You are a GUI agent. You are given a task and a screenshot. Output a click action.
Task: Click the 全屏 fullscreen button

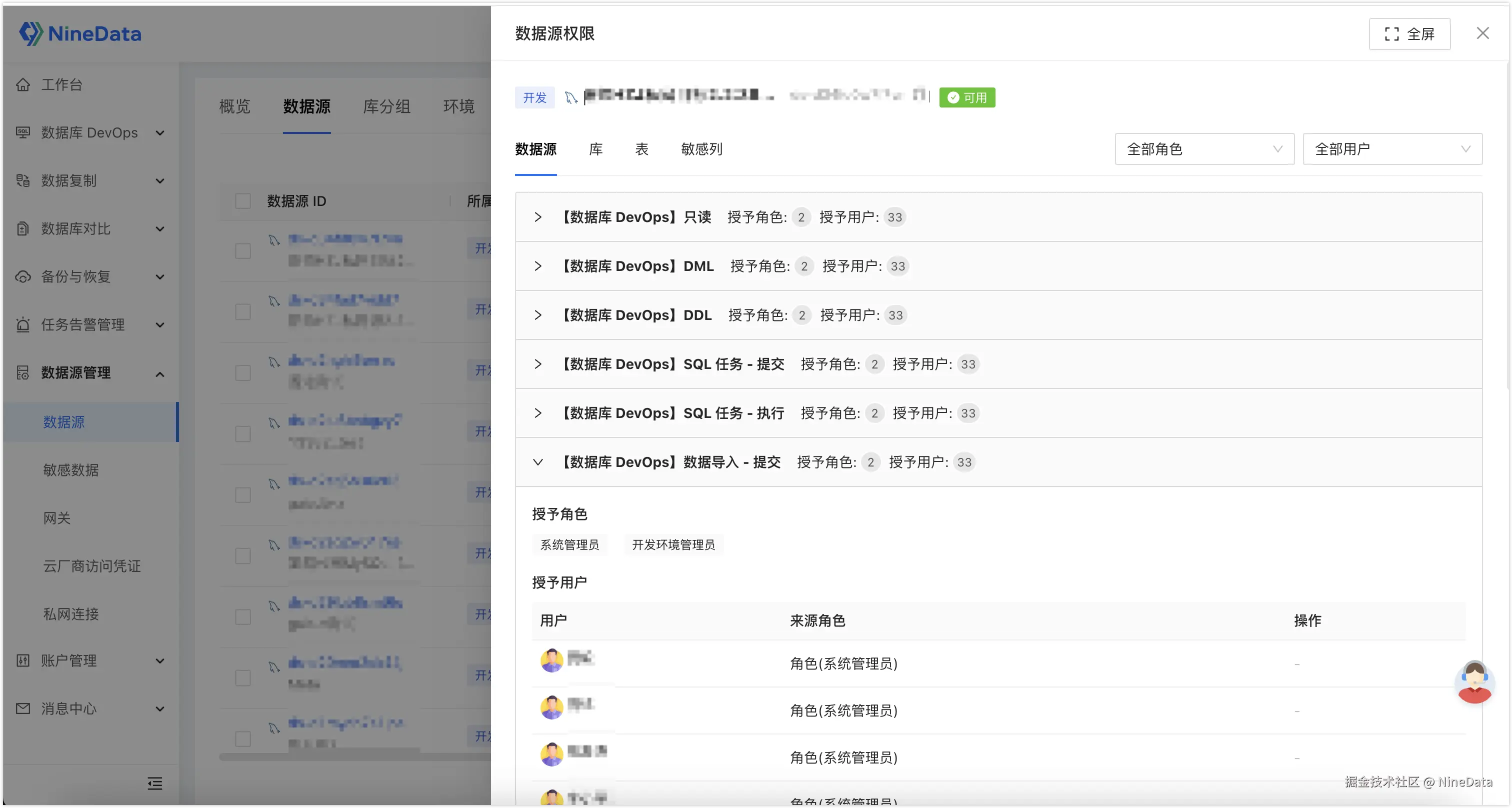1409,34
